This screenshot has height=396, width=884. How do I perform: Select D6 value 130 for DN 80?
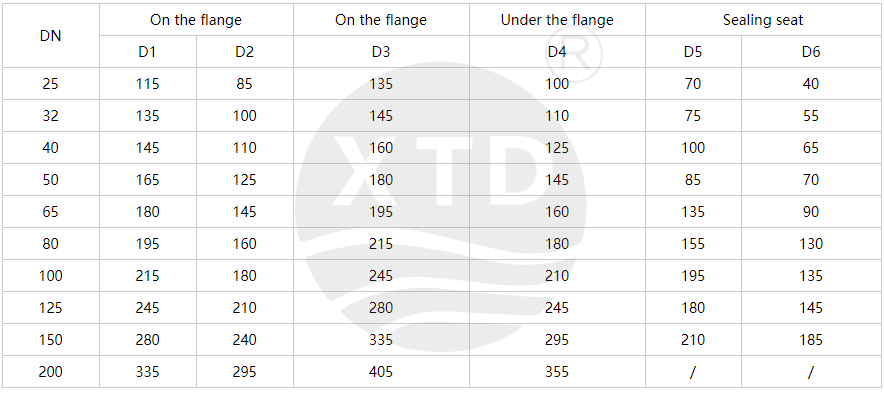point(811,244)
